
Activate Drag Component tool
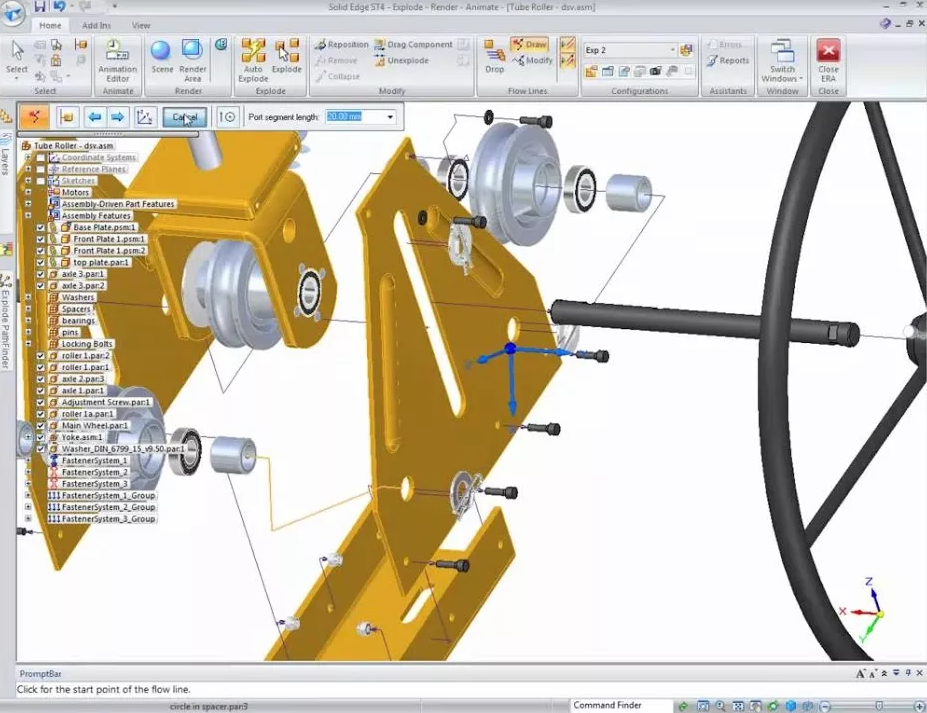click(413, 44)
